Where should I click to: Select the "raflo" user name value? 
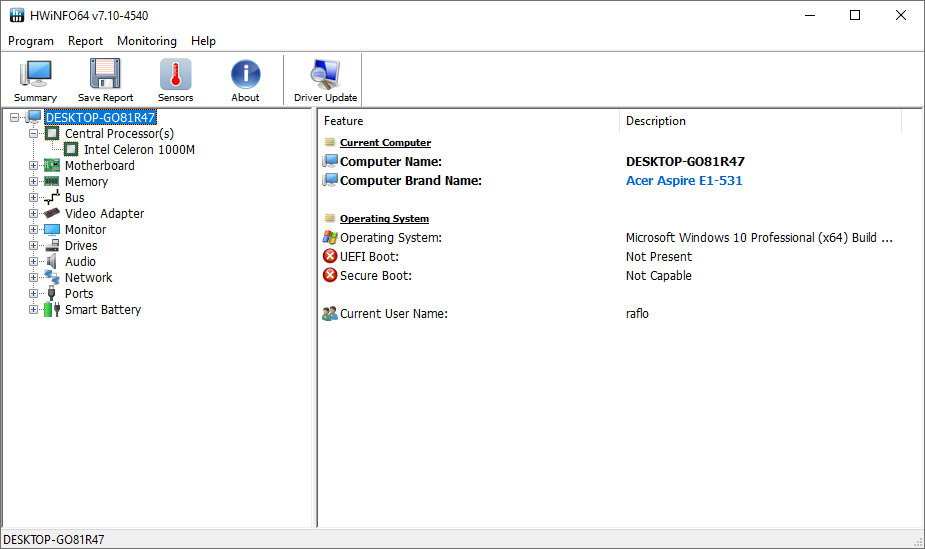[x=637, y=314]
